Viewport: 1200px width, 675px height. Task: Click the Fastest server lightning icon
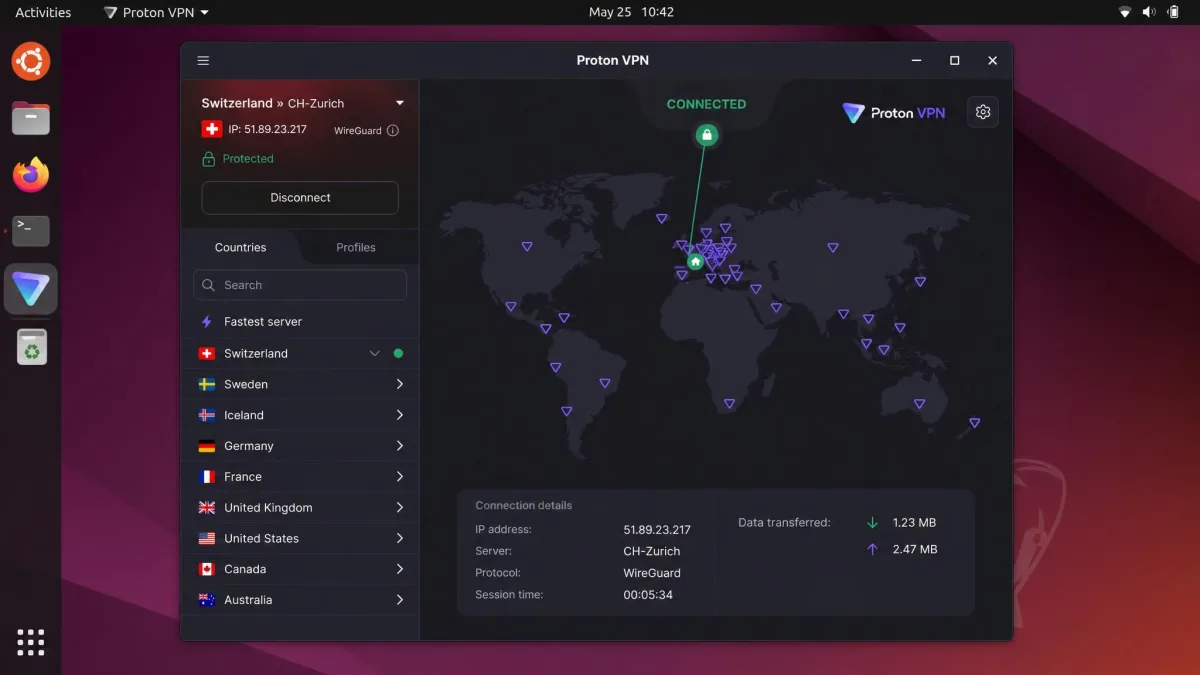pyautogui.click(x=207, y=322)
